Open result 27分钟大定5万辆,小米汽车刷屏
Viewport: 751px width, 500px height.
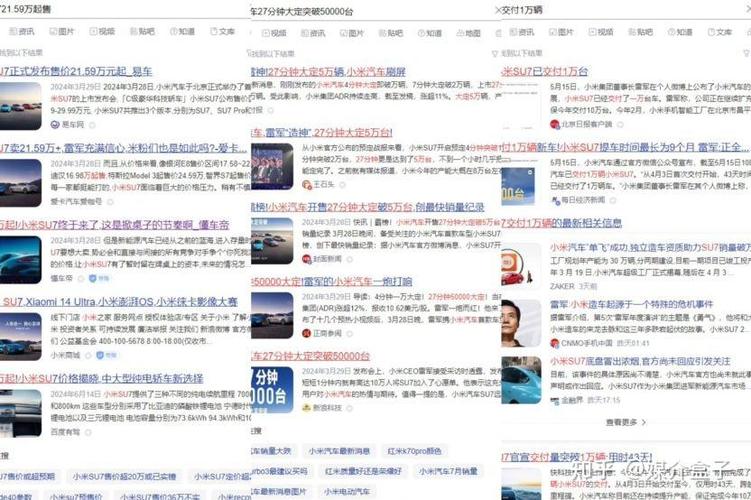tap(329, 72)
